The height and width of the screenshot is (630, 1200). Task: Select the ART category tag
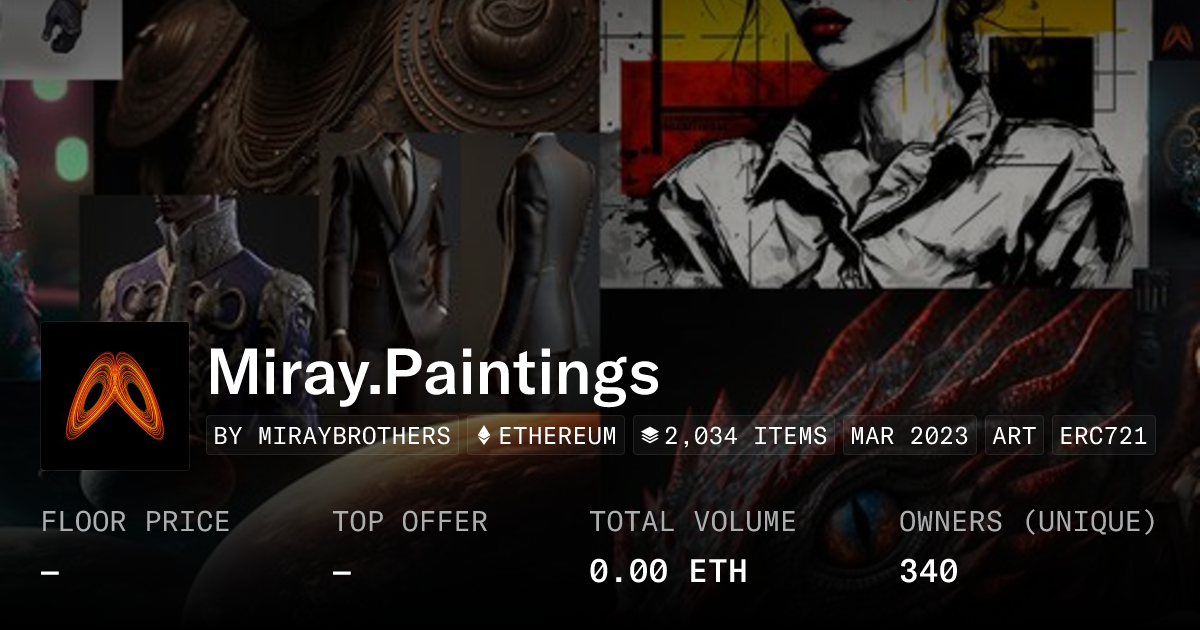1014,436
